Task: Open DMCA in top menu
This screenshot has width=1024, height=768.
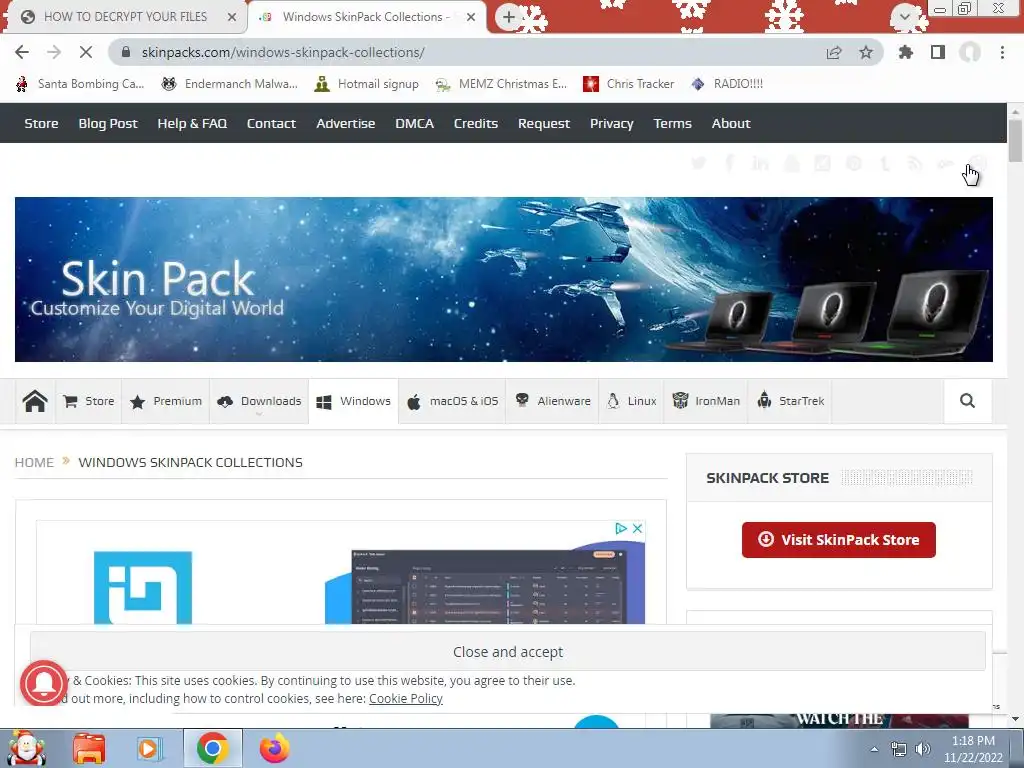Action: [x=414, y=123]
